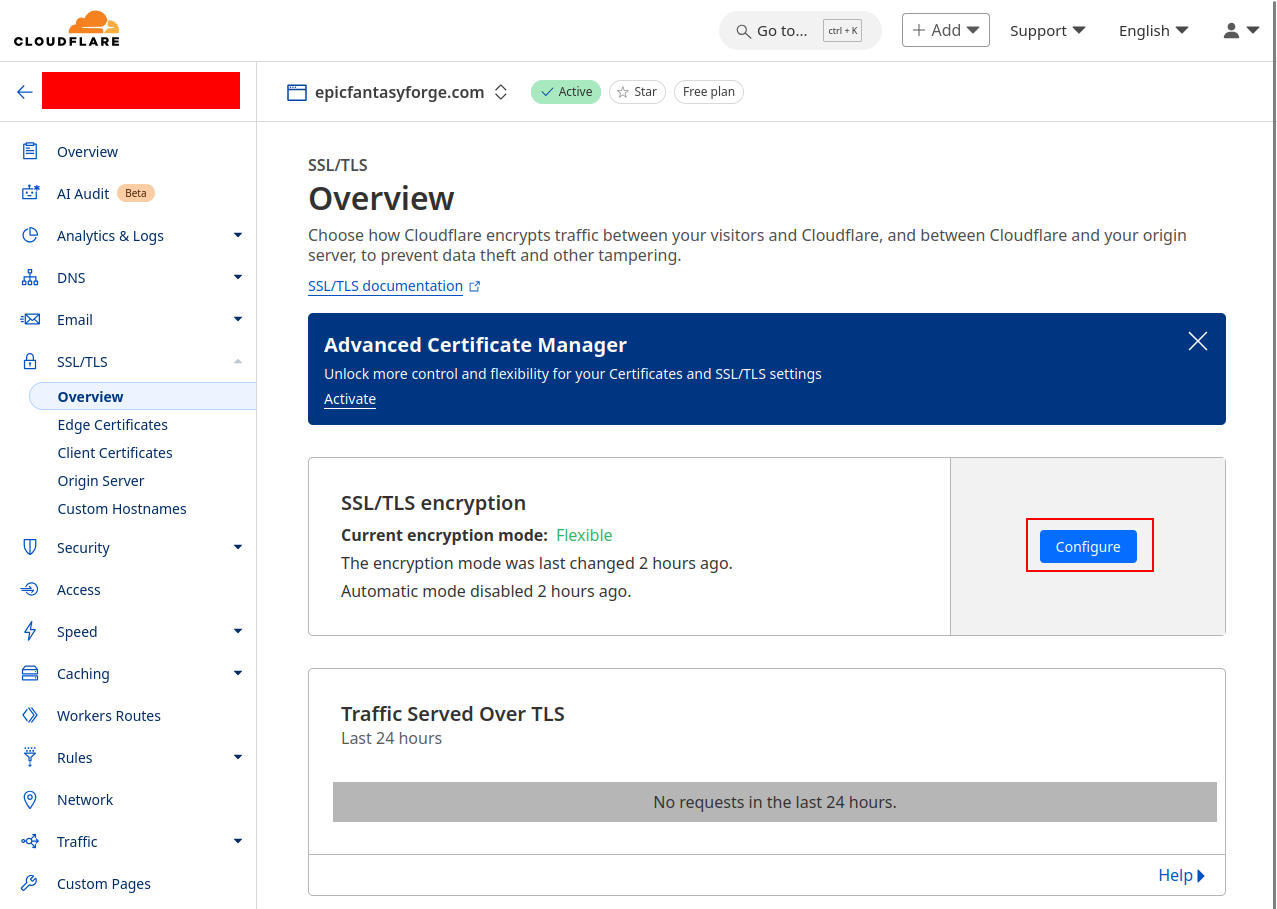This screenshot has height=909, width=1277.
Task: Click the Network location pin icon
Action: (30, 799)
